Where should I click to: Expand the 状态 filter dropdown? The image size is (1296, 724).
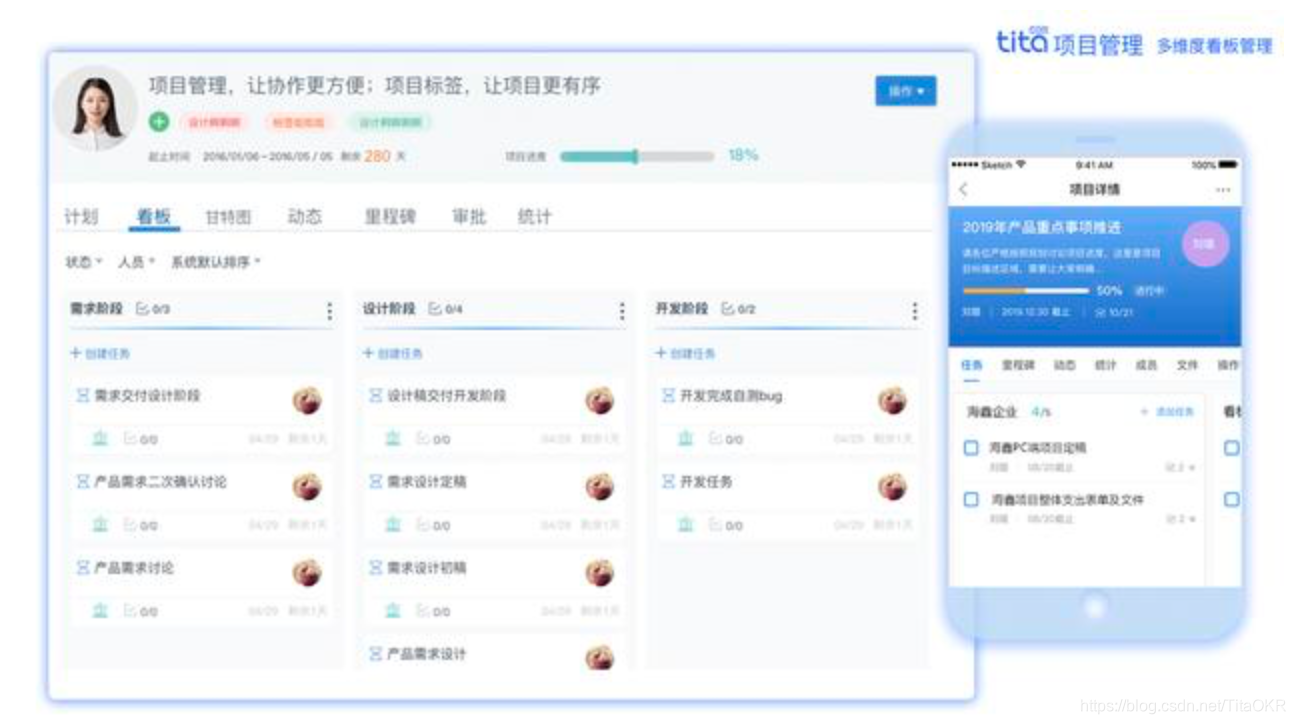tap(84, 262)
